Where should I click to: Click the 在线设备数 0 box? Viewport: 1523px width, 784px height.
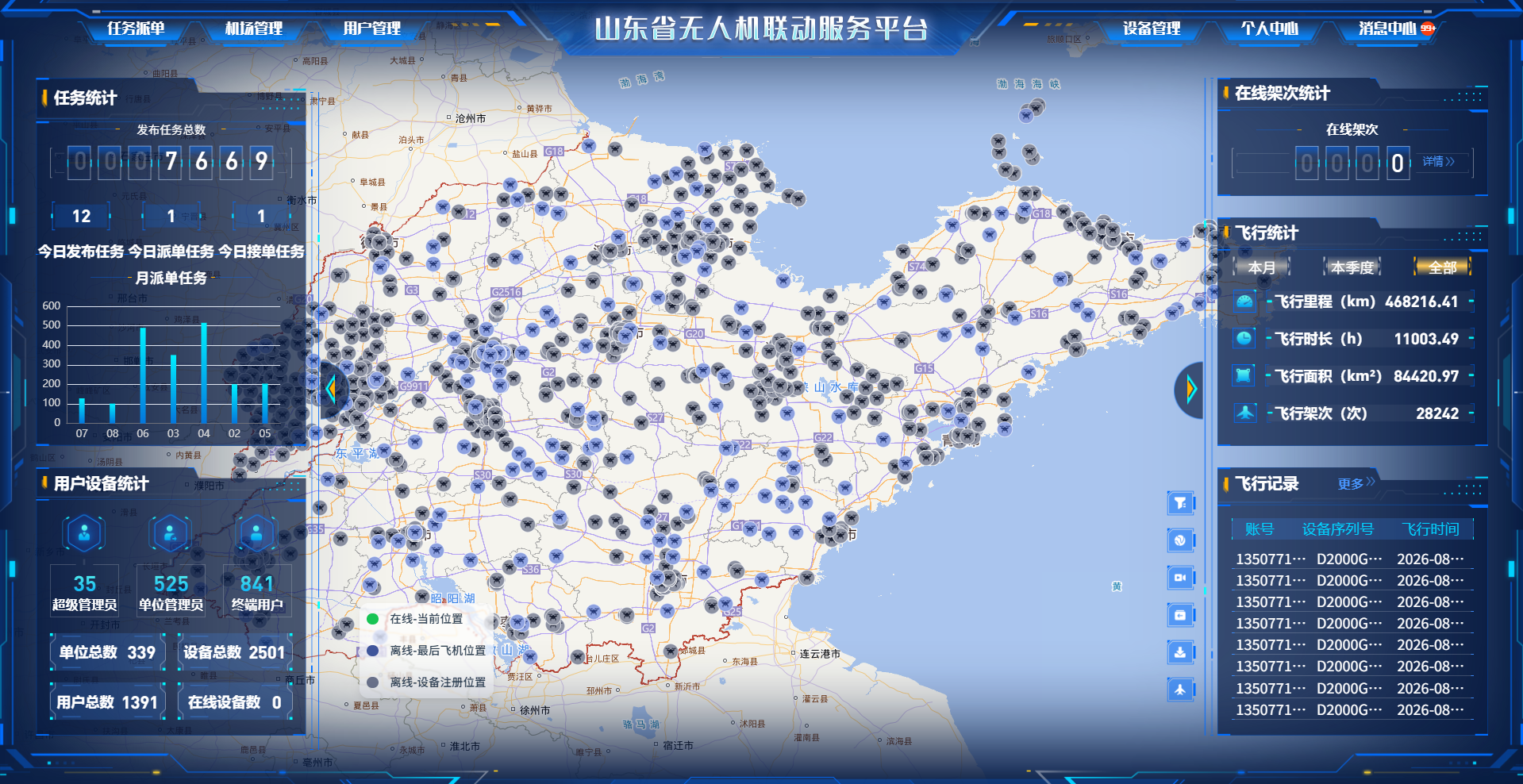pos(234,702)
